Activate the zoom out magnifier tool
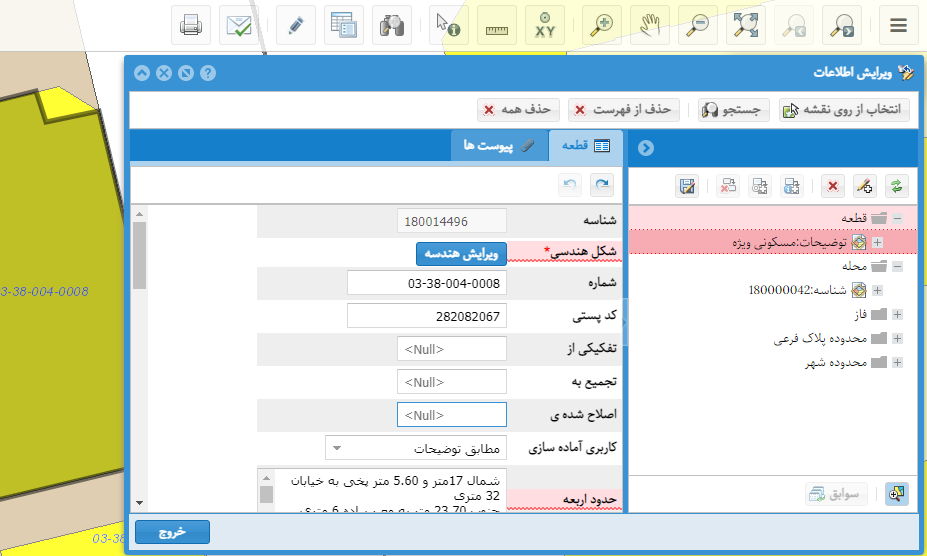This screenshot has width=927, height=556. point(698,25)
